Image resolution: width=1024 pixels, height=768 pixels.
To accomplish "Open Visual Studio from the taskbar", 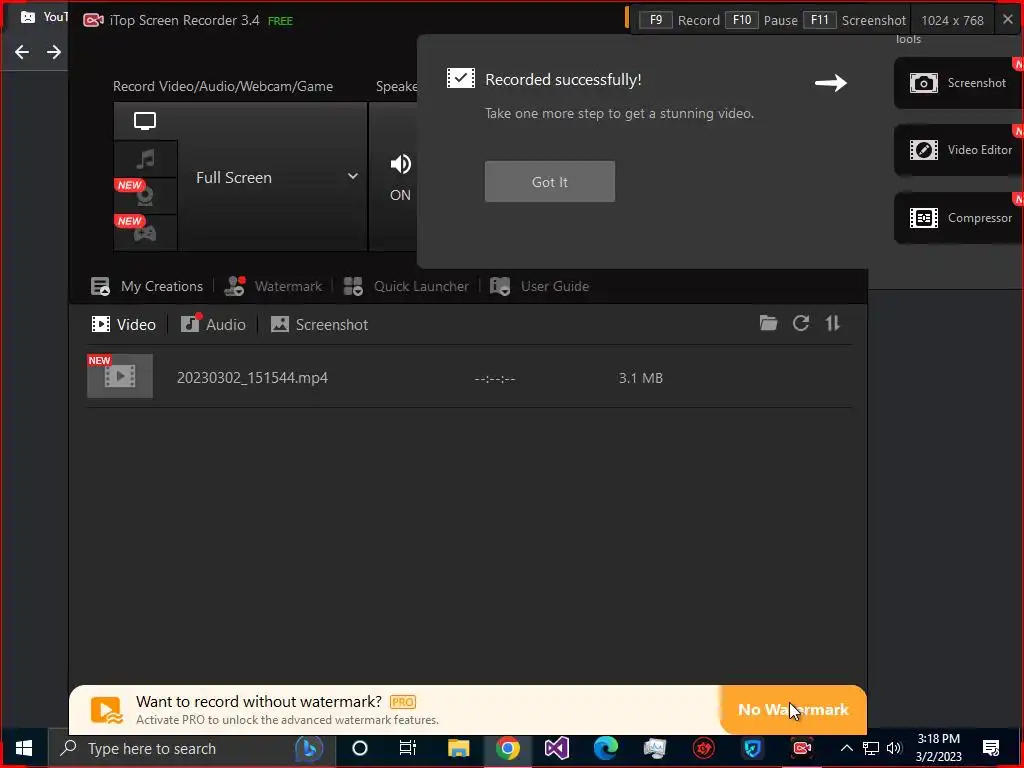I will (x=557, y=748).
